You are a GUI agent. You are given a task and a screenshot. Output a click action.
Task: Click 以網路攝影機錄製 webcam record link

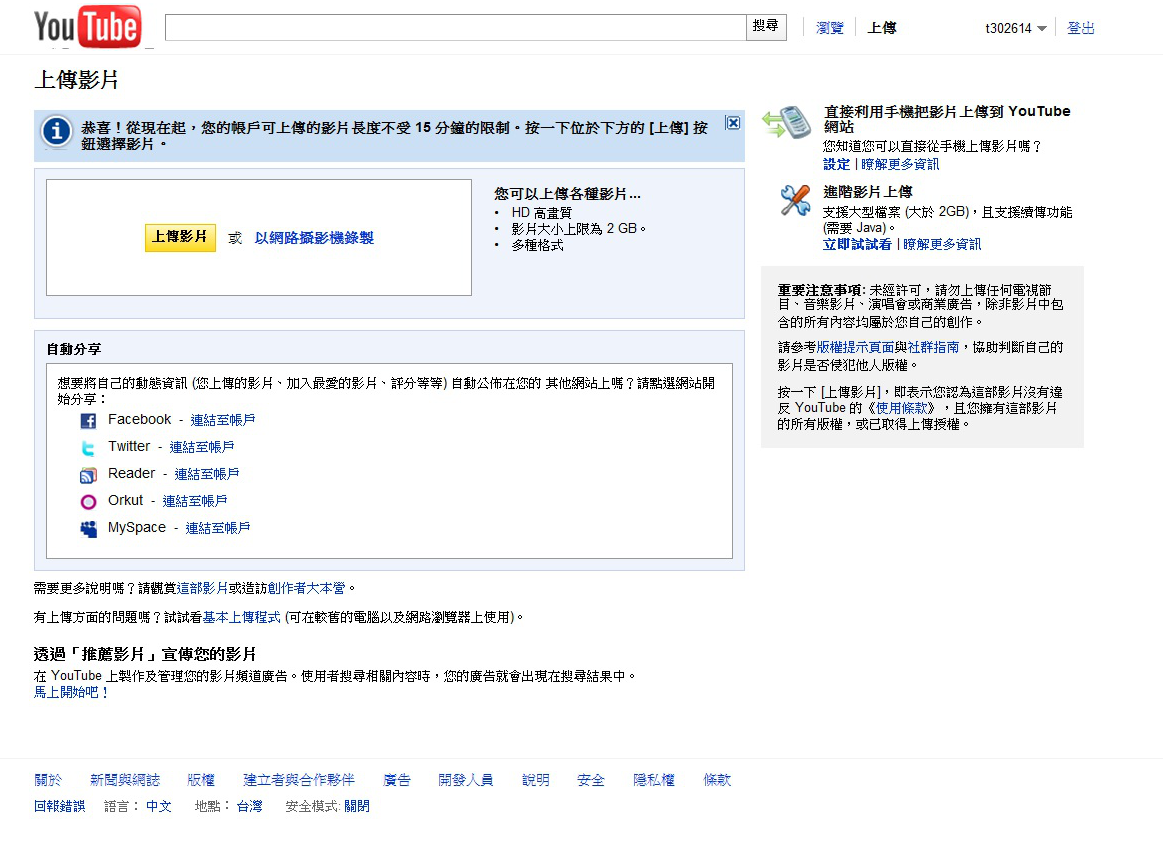coord(314,238)
